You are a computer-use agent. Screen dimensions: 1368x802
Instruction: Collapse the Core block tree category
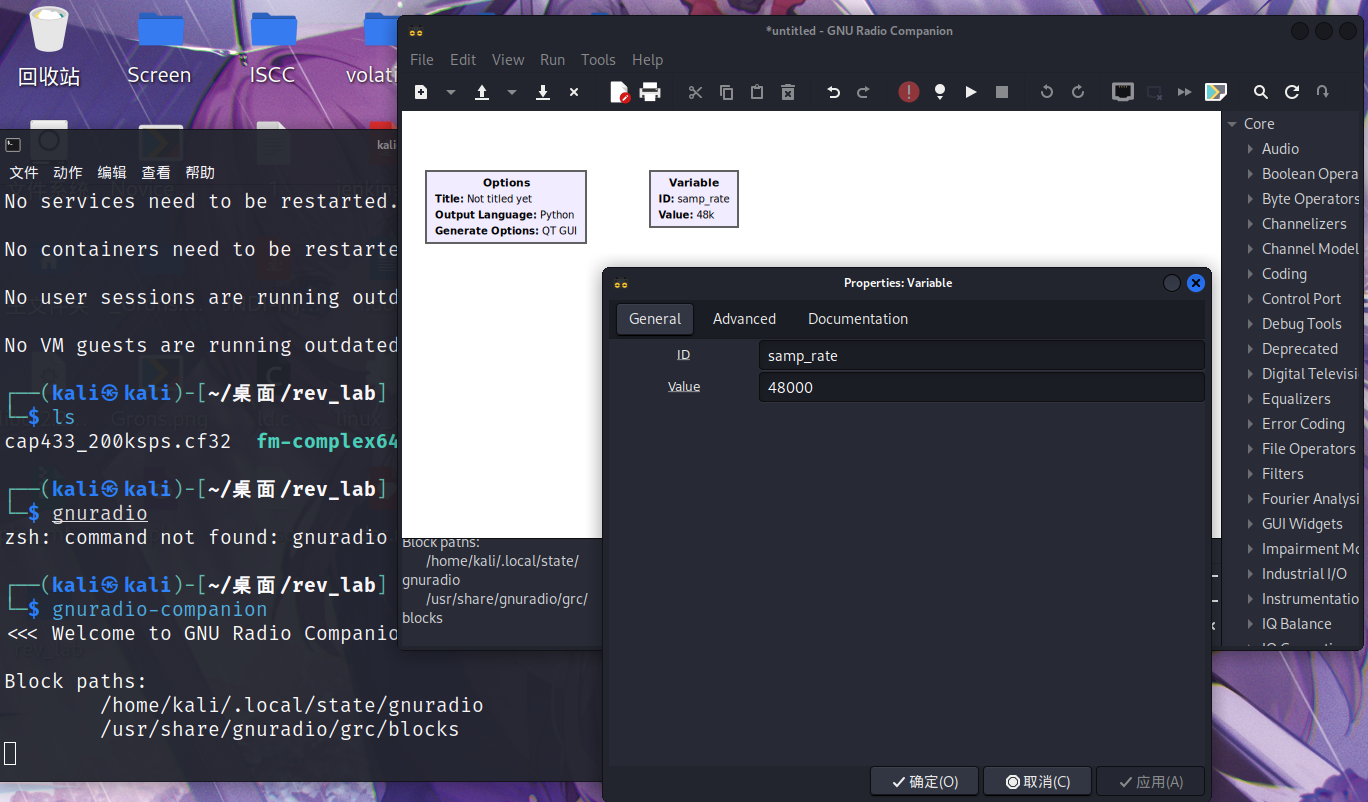[1232, 124]
